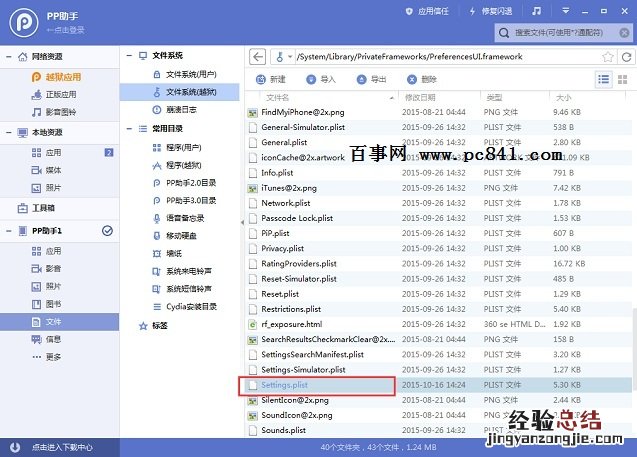The height and width of the screenshot is (457, 637).
Task: Collapse the 常用目录 tree node
Action: tap(129, 129)
